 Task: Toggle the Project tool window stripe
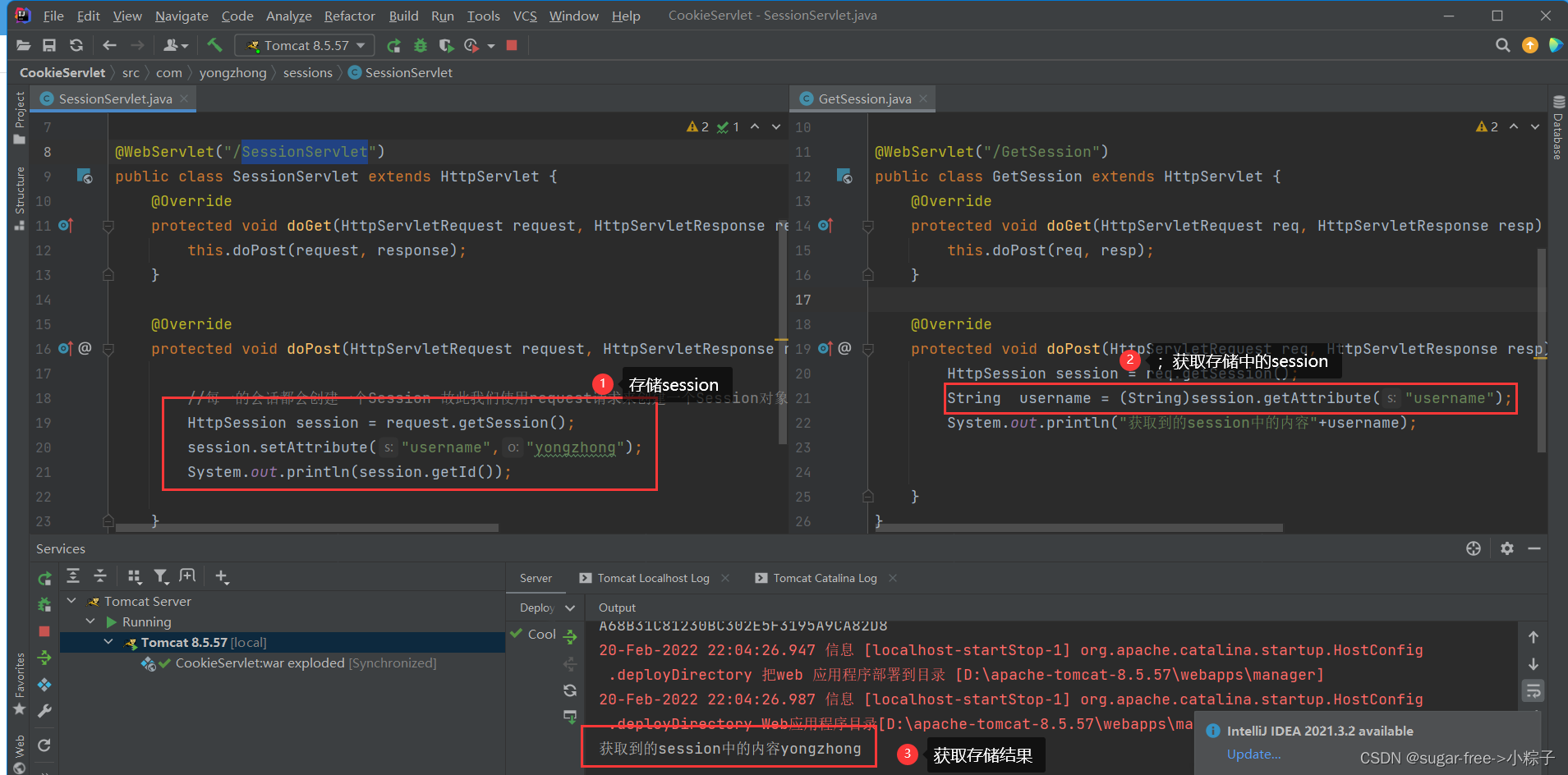[x=19, y=117]
